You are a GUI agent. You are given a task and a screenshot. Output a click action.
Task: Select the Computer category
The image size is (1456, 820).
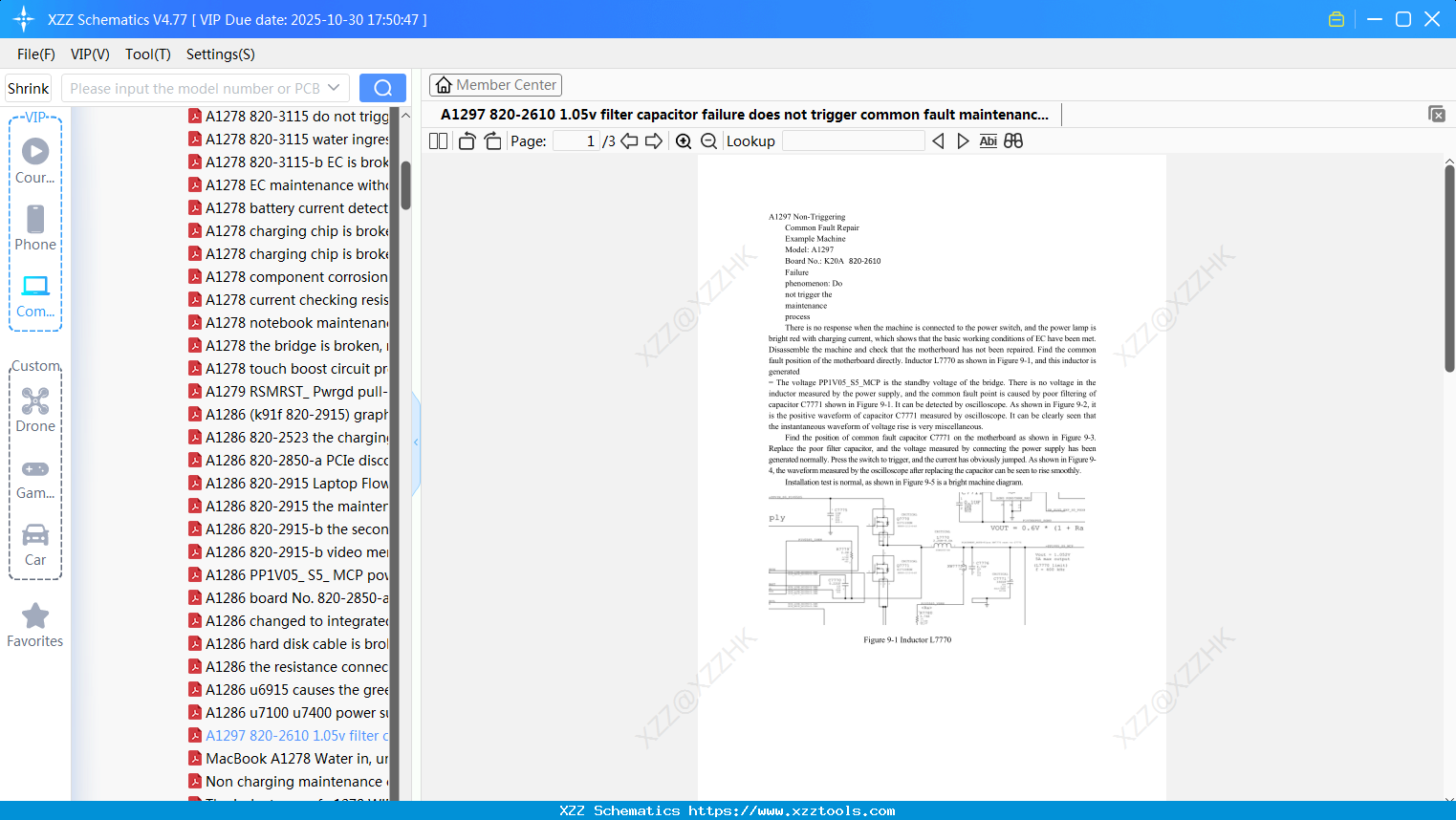click(x=35, y=295)
